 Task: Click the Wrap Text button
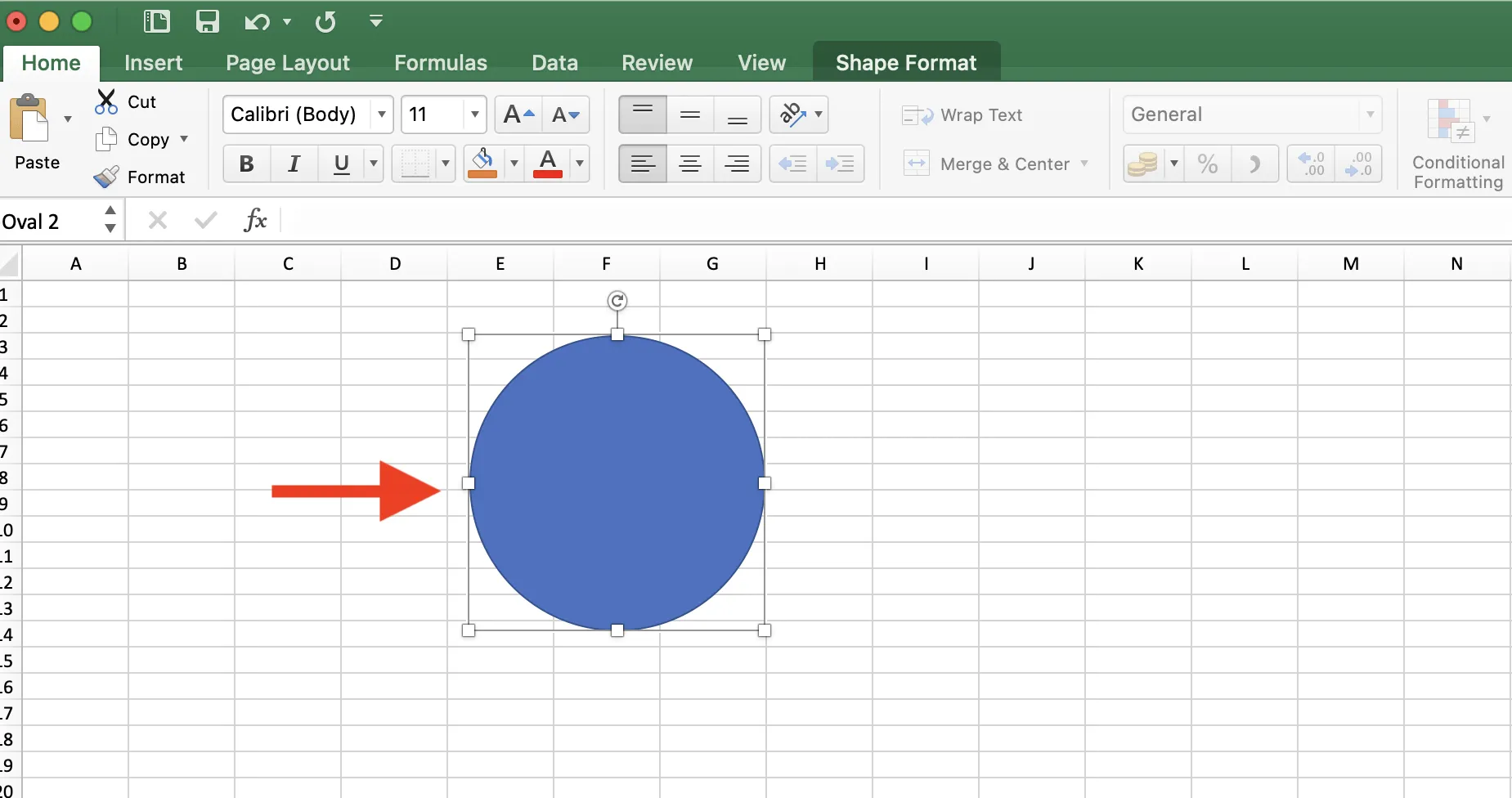coord(962,115)
